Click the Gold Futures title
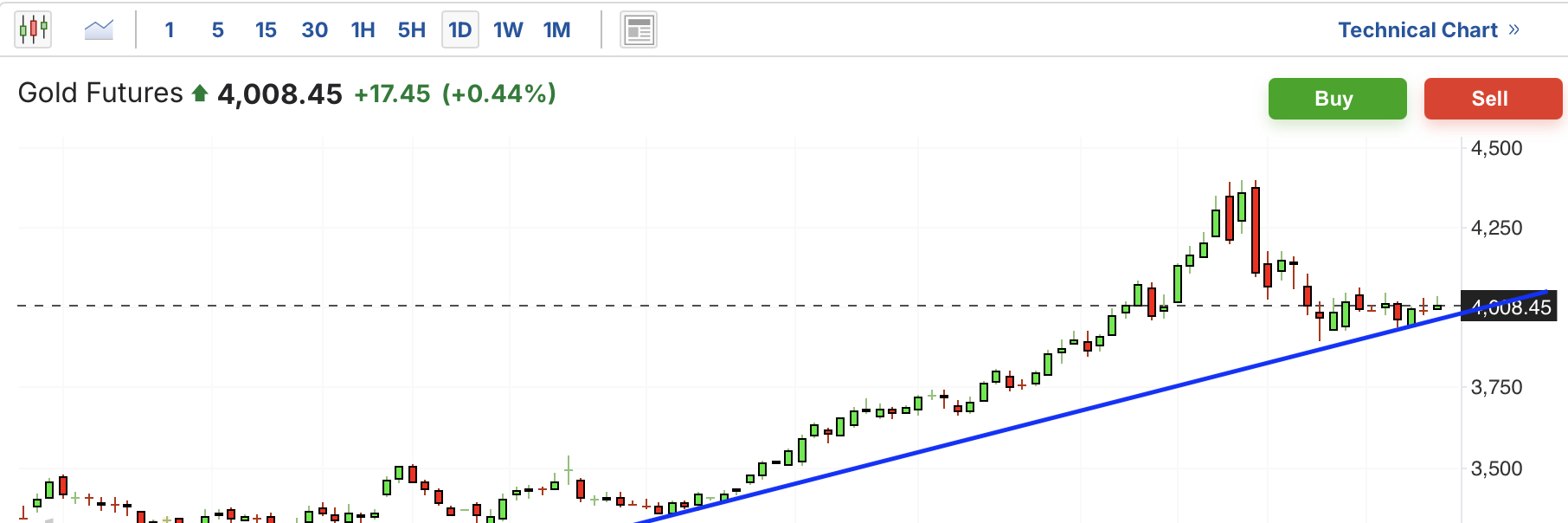 (100, 93)
